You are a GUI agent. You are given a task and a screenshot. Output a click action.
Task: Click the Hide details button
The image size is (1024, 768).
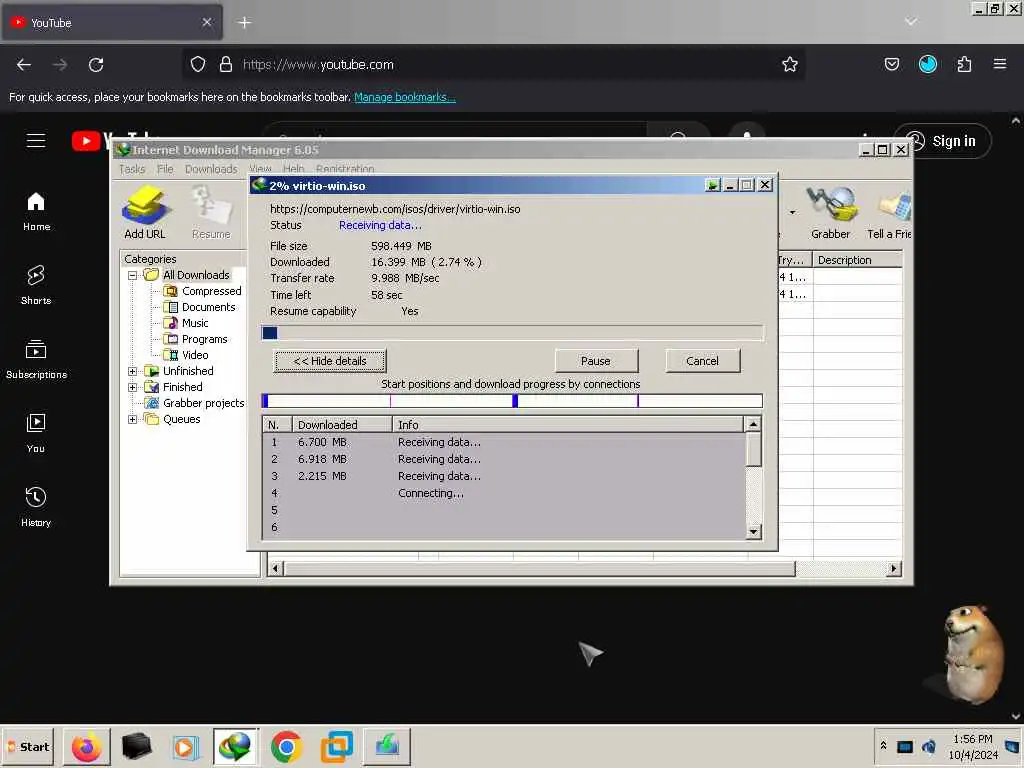pos(330,361)
